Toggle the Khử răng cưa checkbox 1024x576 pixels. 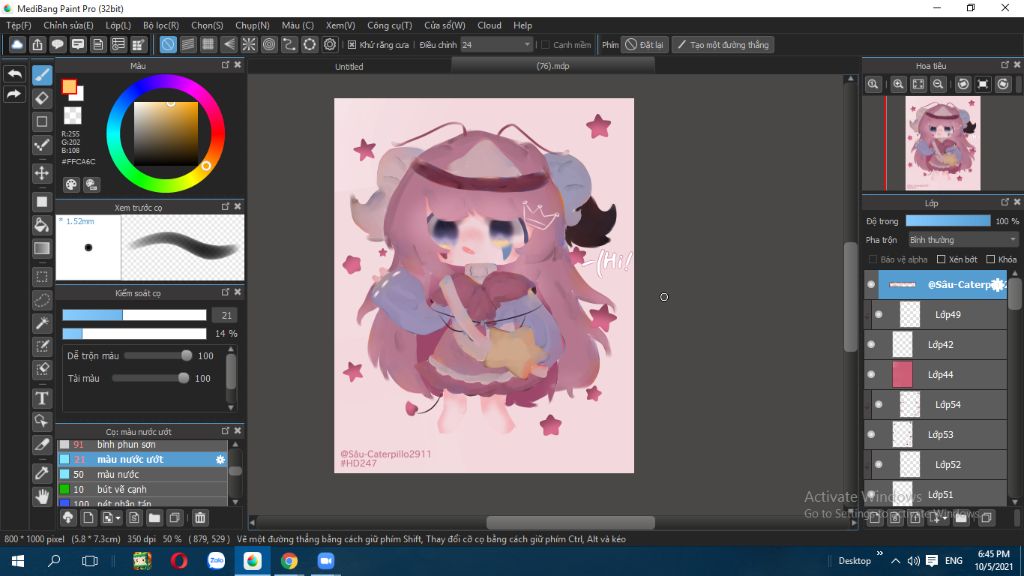(x=352, y=45)
